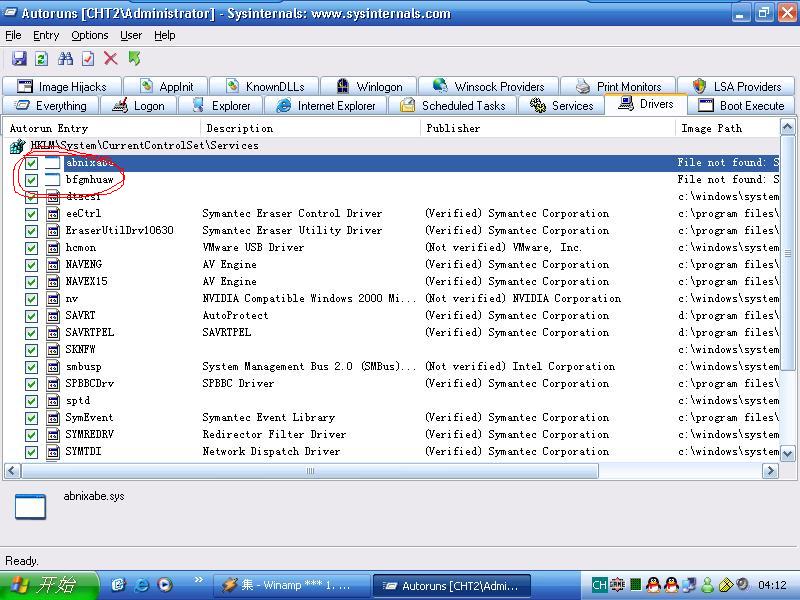This screenshot has width=800, height=600.
Task: Click the vertical scrollbar thumb
Action: point(787,252)
